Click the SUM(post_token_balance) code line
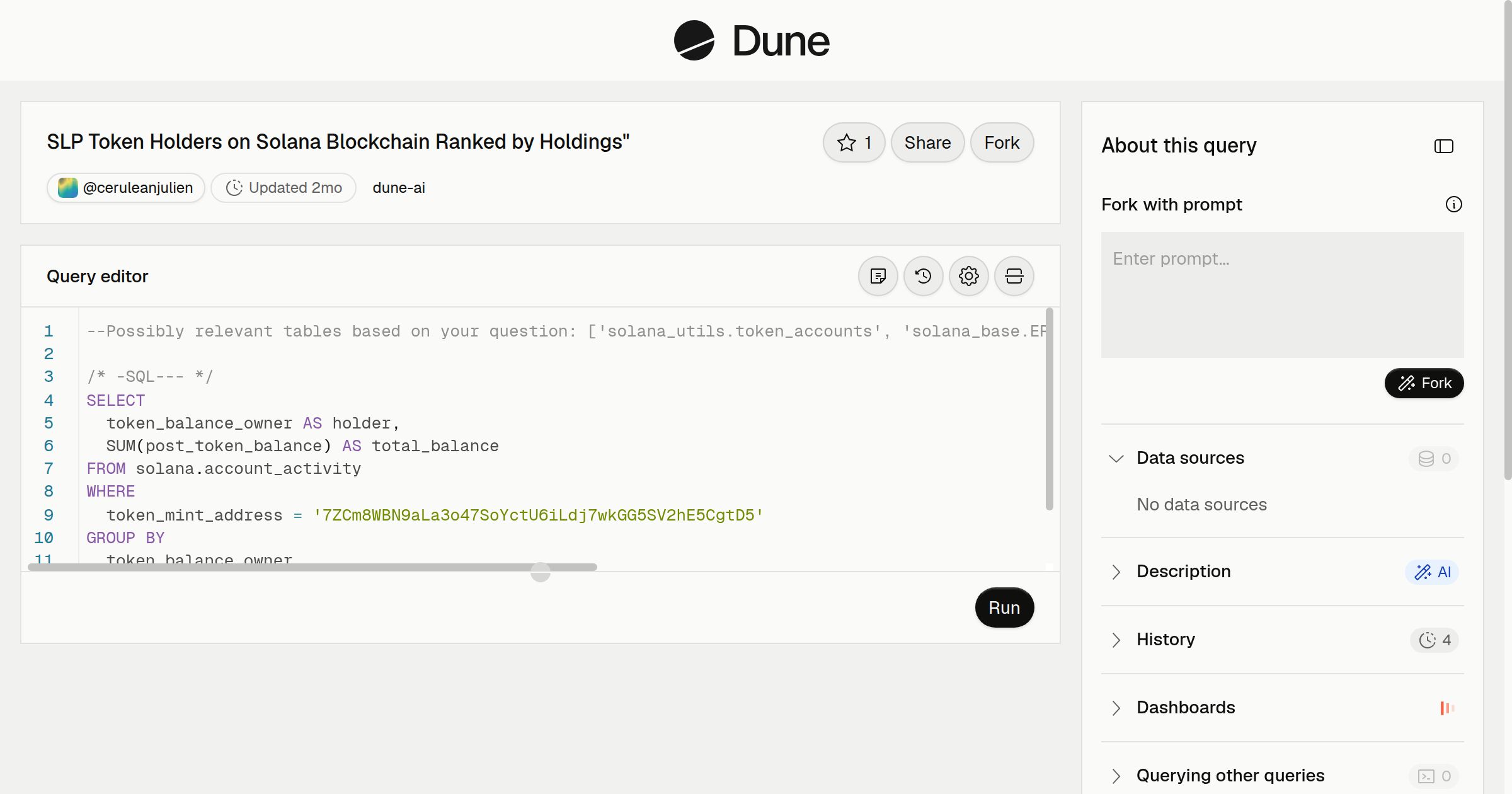The width and height of the screenshot is (1512, 794). tap(302, 446)
